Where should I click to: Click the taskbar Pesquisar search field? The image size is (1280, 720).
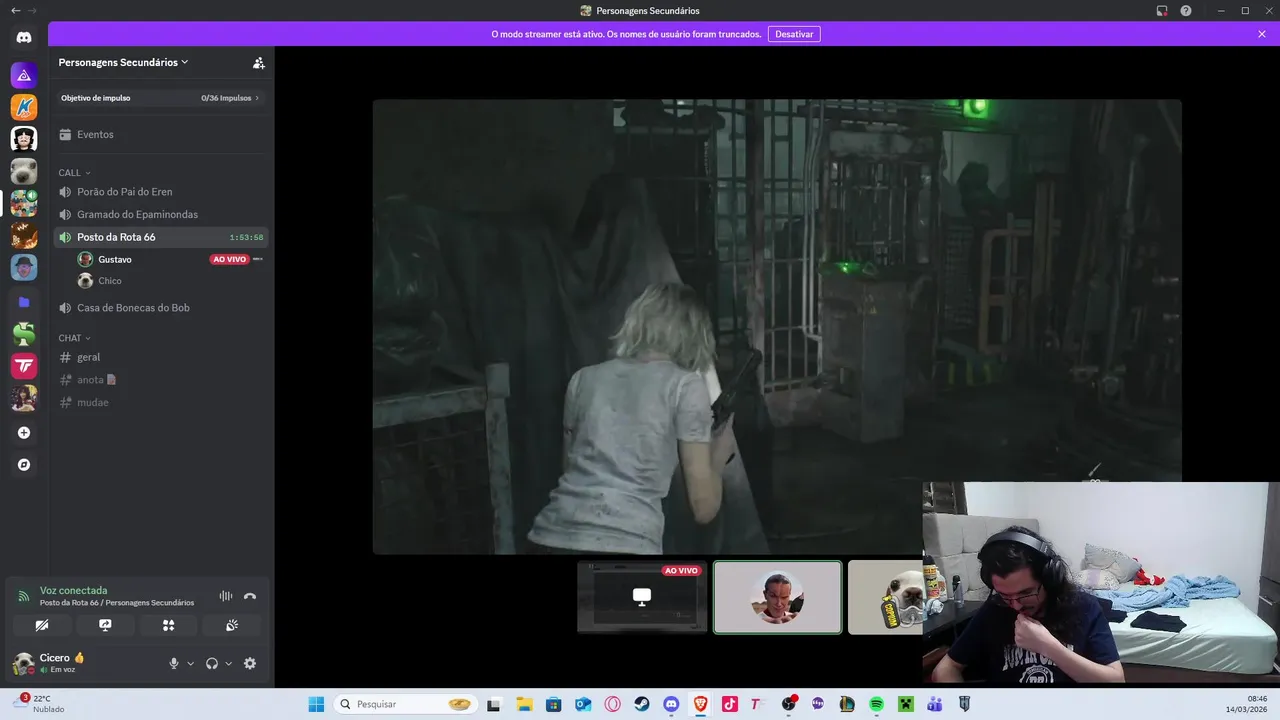(x=405, y=704)
